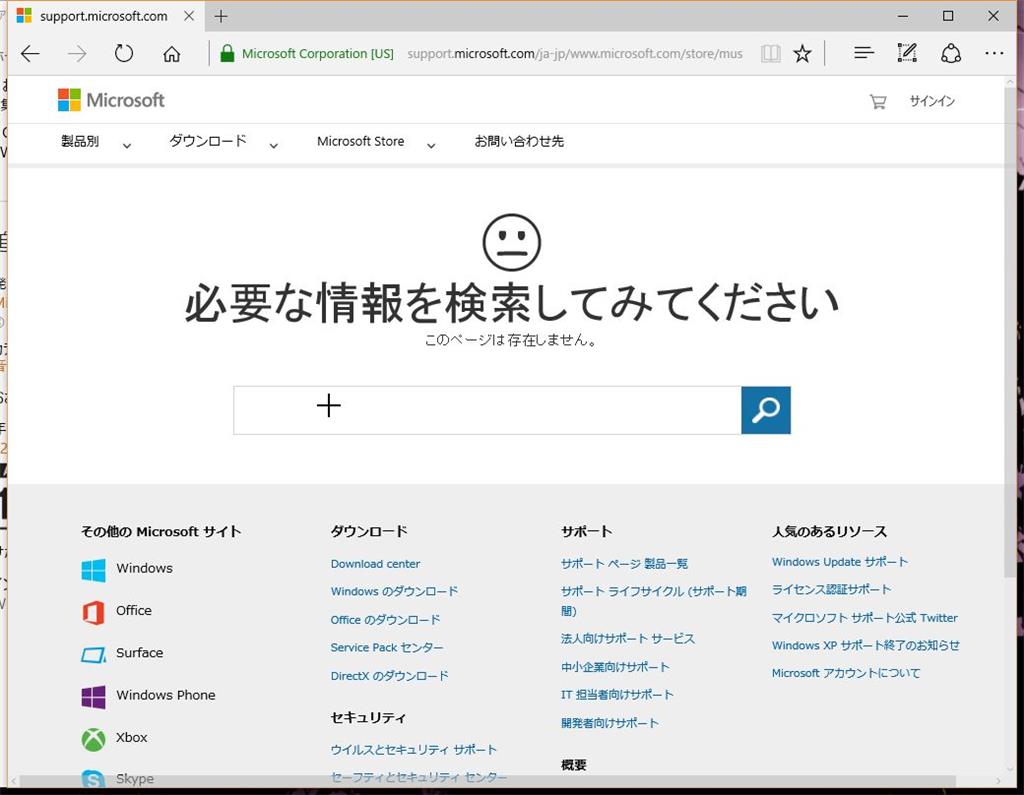Open 中小企業向けサポート link
Image resolution: width=1024 pixels, height=795 pixels.
click(x=615, y=667)
